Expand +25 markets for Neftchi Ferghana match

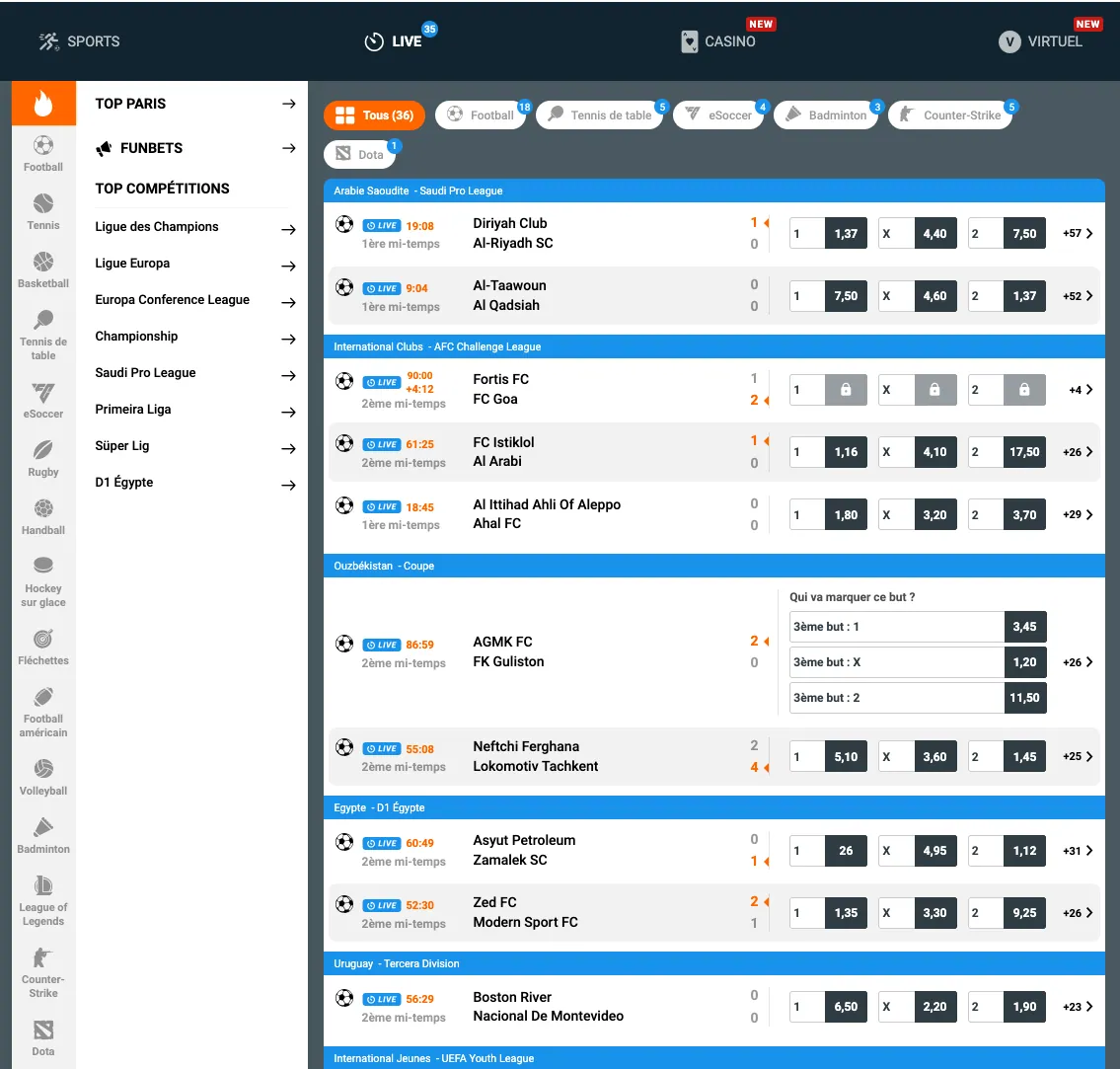1078,756
